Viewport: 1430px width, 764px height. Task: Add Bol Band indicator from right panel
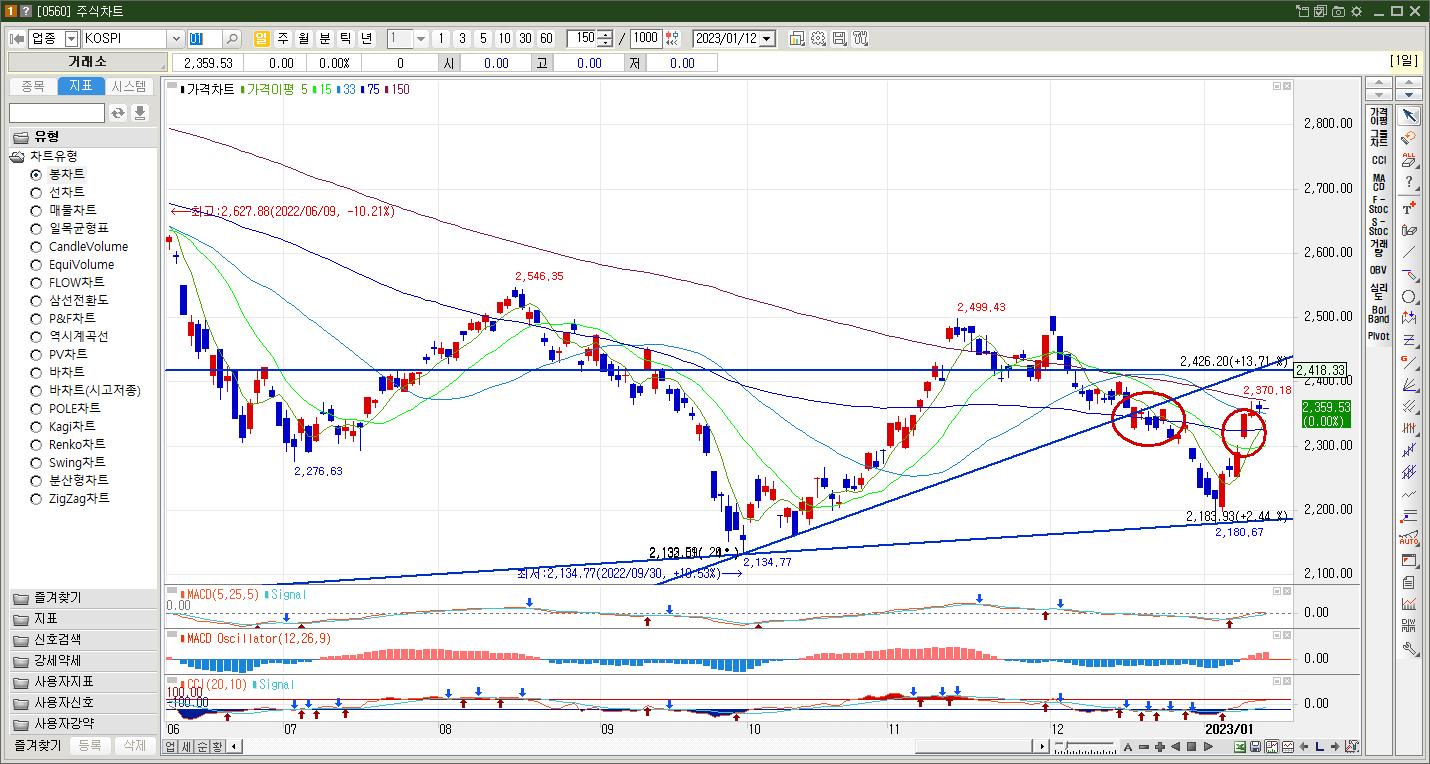click(x=1378, y=314)
